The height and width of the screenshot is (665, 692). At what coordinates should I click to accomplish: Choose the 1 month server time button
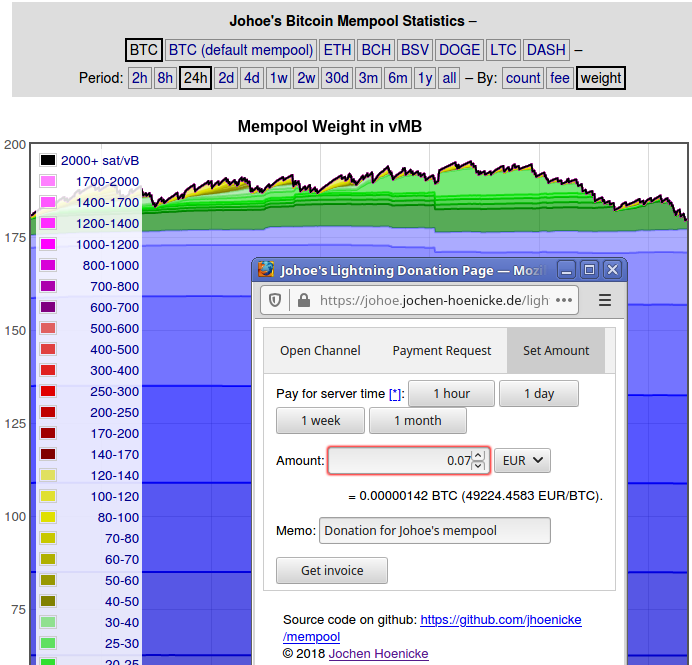[417, 421]
